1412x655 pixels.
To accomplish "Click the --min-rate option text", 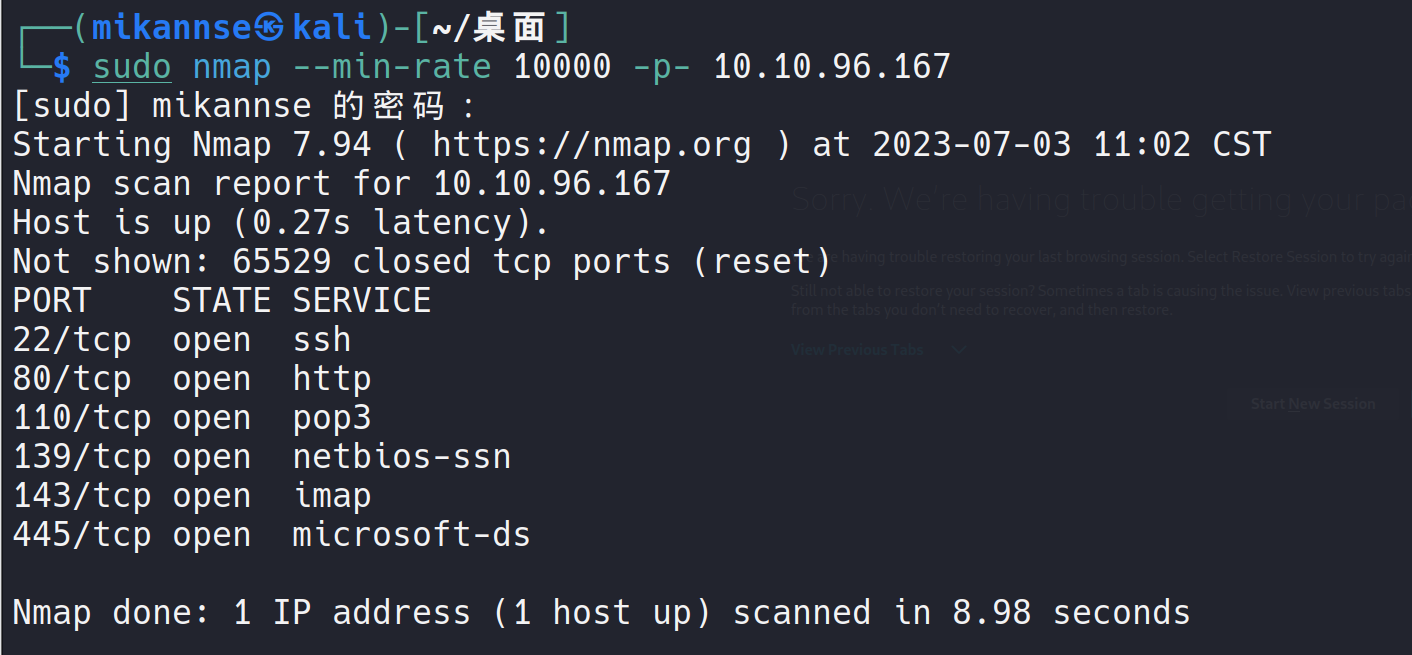I will pyautogui.click(x=391, y=67).
